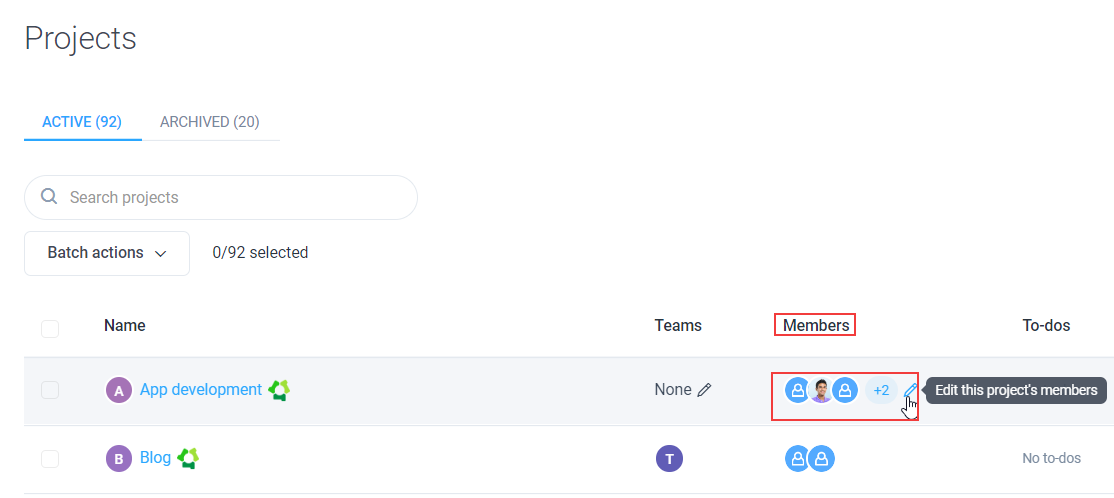Click green logo icon next to App development
Image resolution: width=1114 pixels, height=498 pixels.
(x=279, y=389)
